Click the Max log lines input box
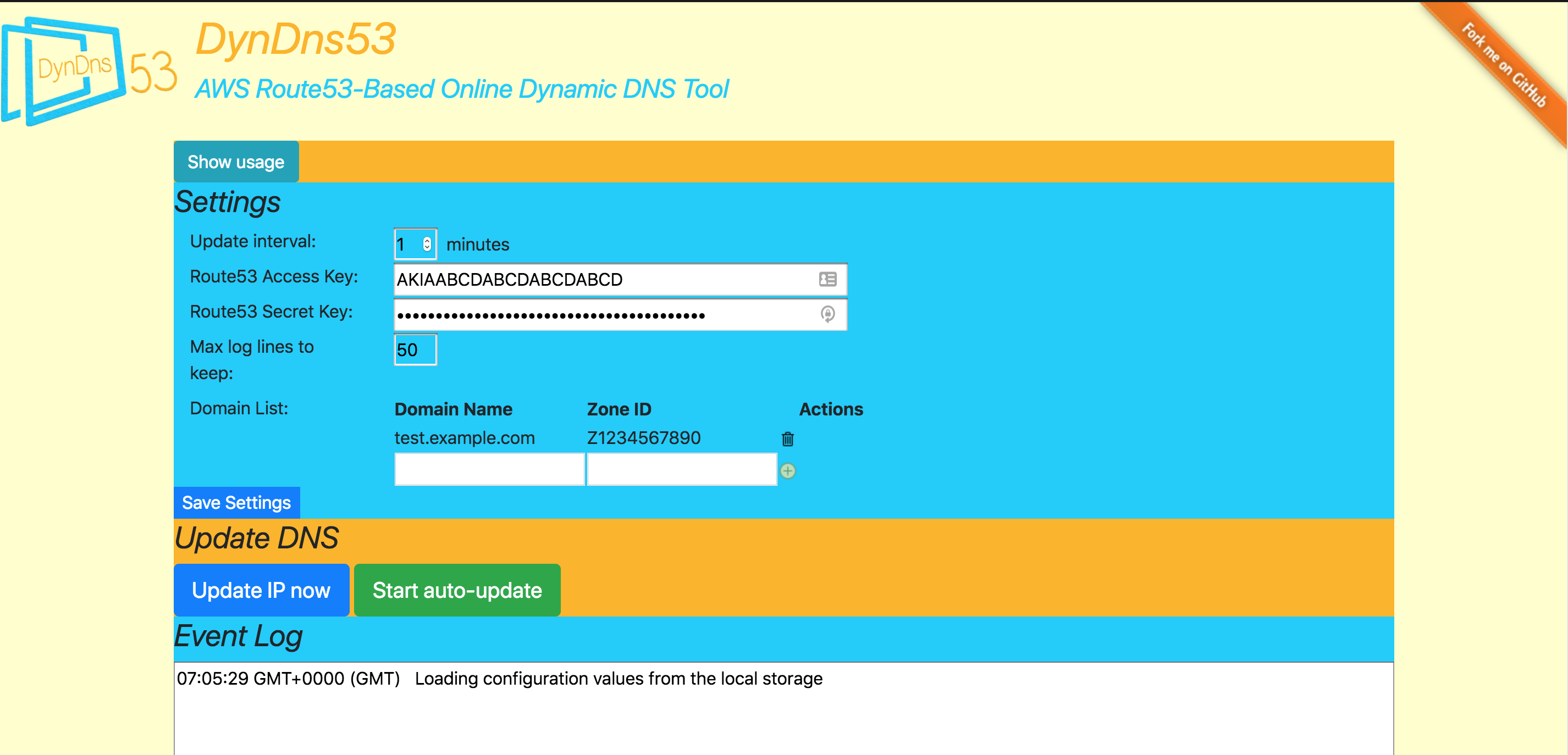 click(415, 350)
